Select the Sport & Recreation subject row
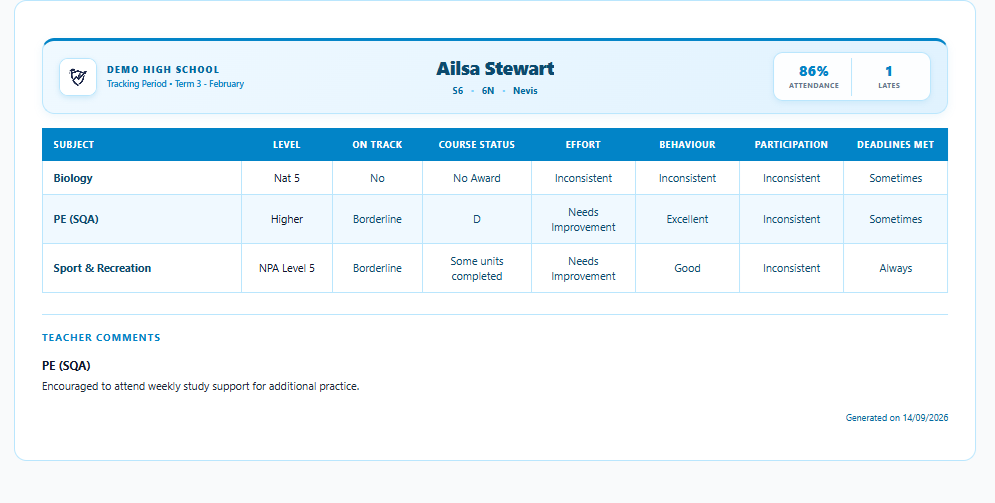995x503 pixels. pos(495,268)
